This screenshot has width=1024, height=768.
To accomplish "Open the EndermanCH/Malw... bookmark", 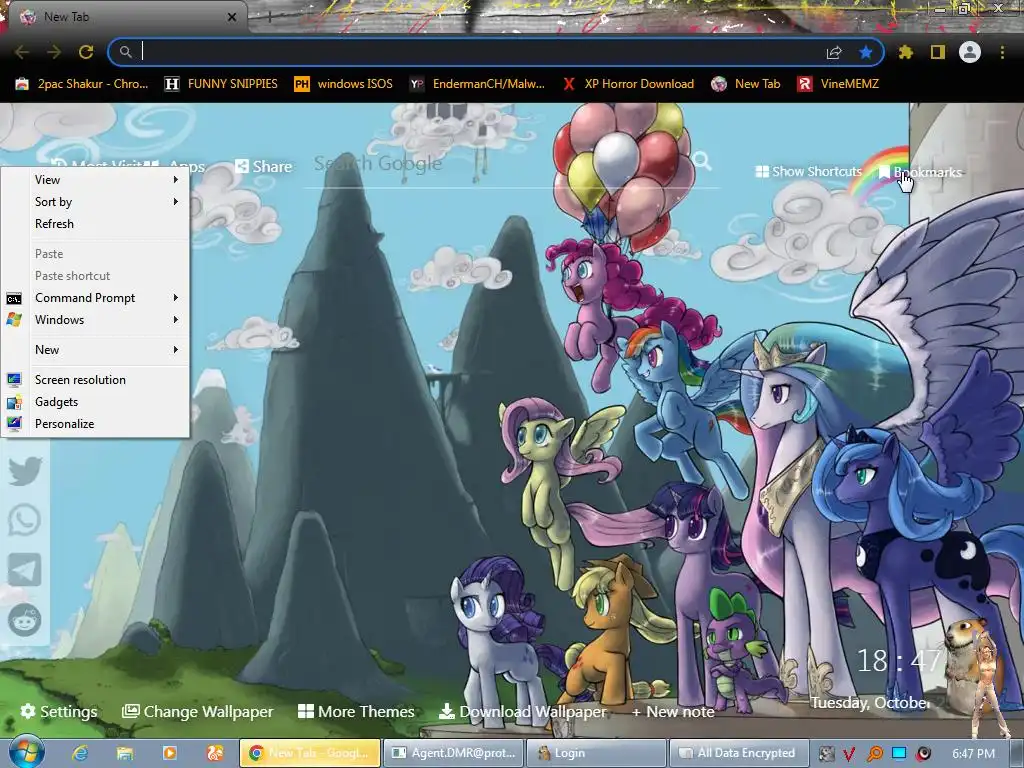I will click(477, 84).
